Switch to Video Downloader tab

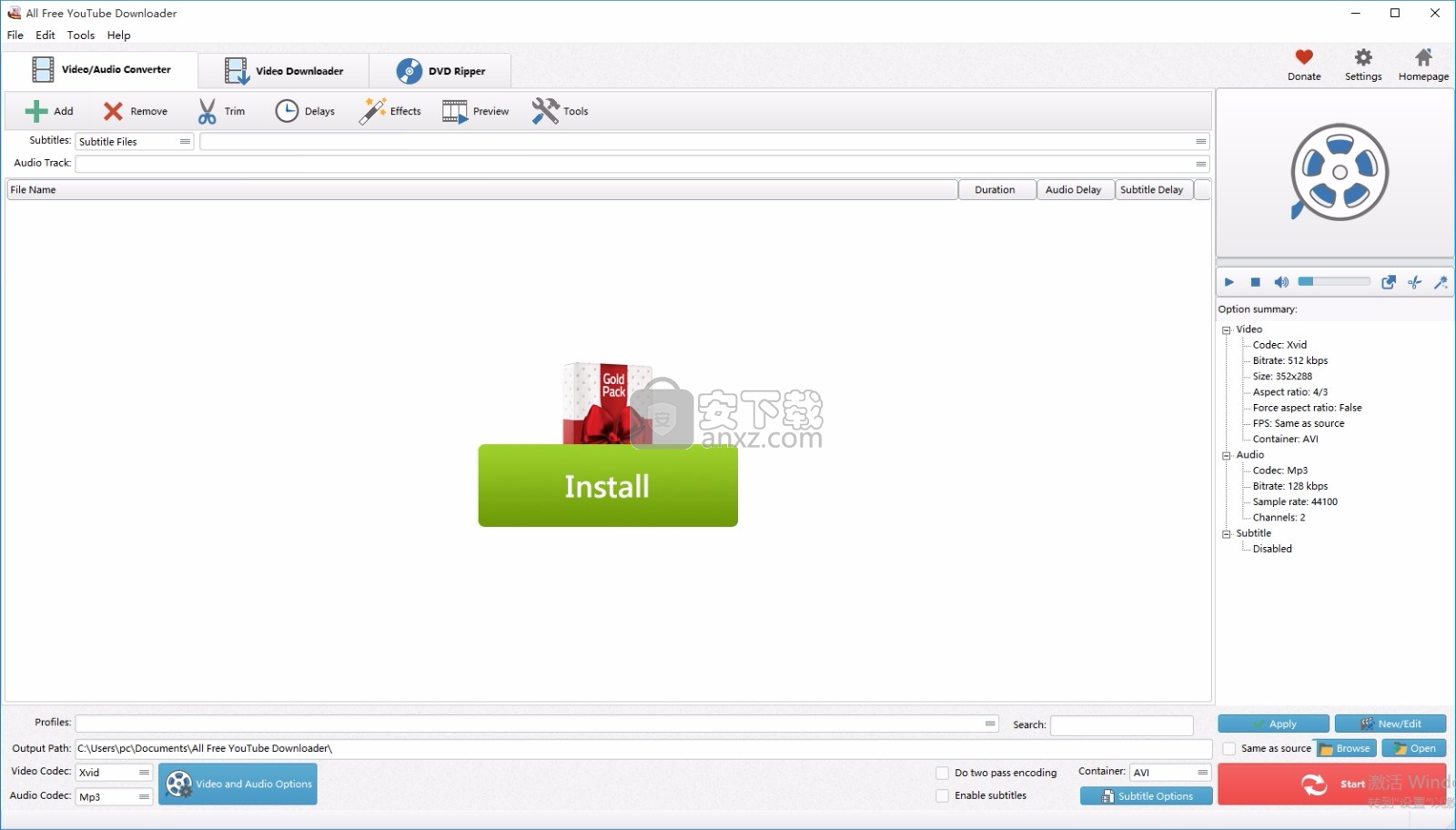tap(284, 71)
